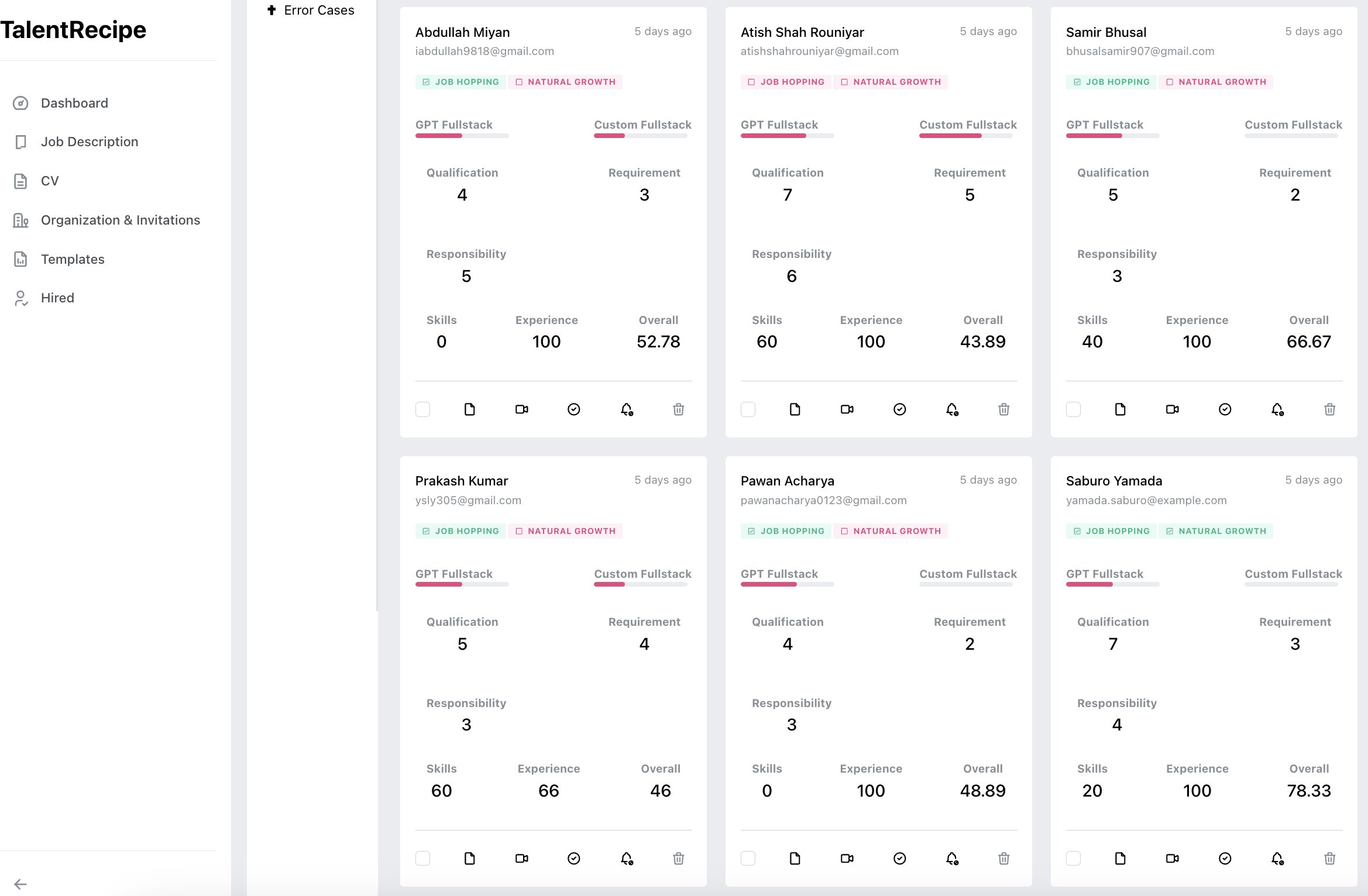Click trash icon on Abdullah Miyan's card
Image resolution: width=1368 pixels, height=896 pixels.
point(678,409)
